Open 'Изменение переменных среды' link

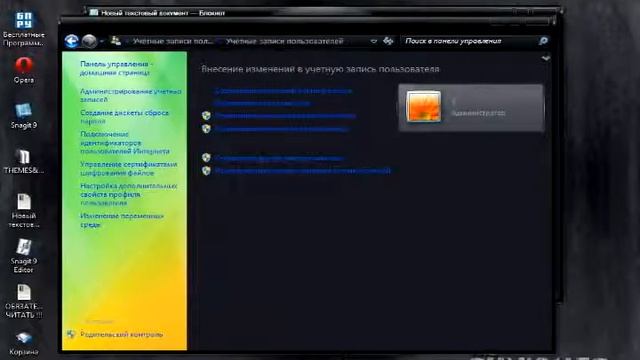122,220
